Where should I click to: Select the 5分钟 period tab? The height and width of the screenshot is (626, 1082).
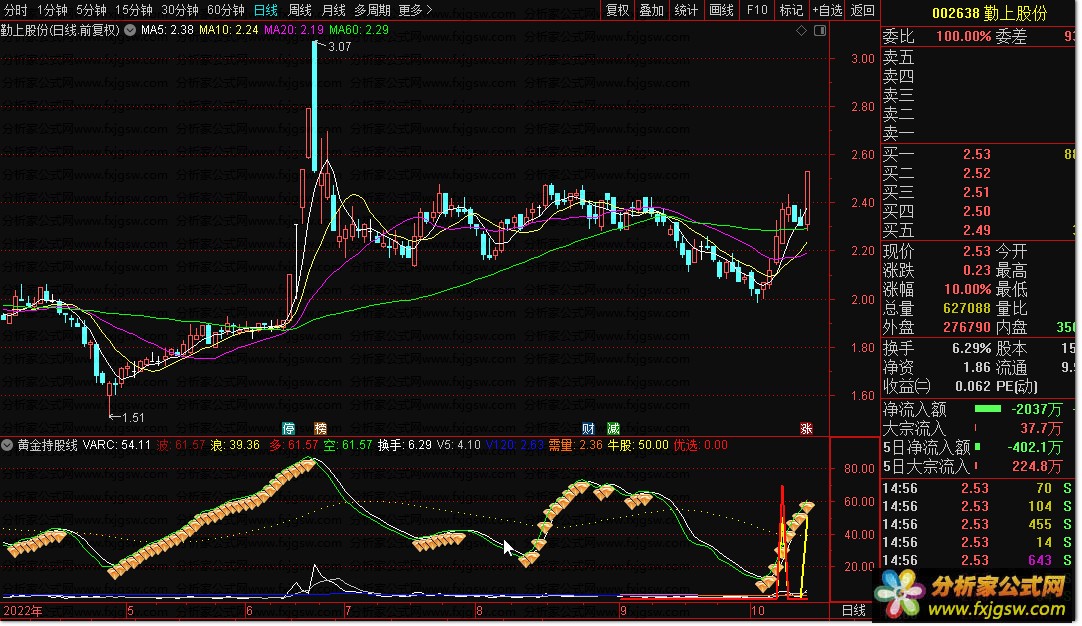click(91, 10)
